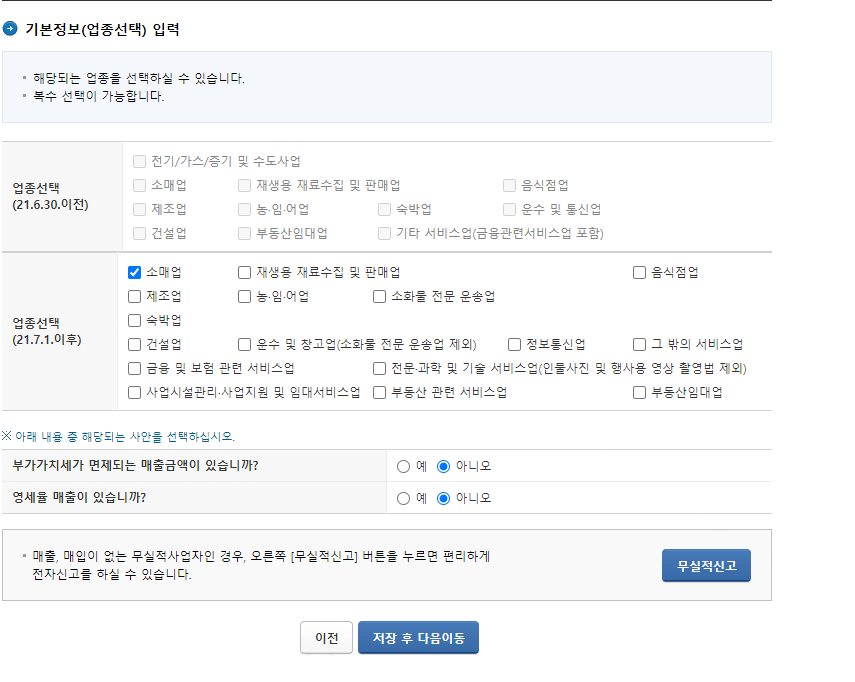Enable 전문·과학 및 기술 서비스업 checkbox

[x=379, y=368]
